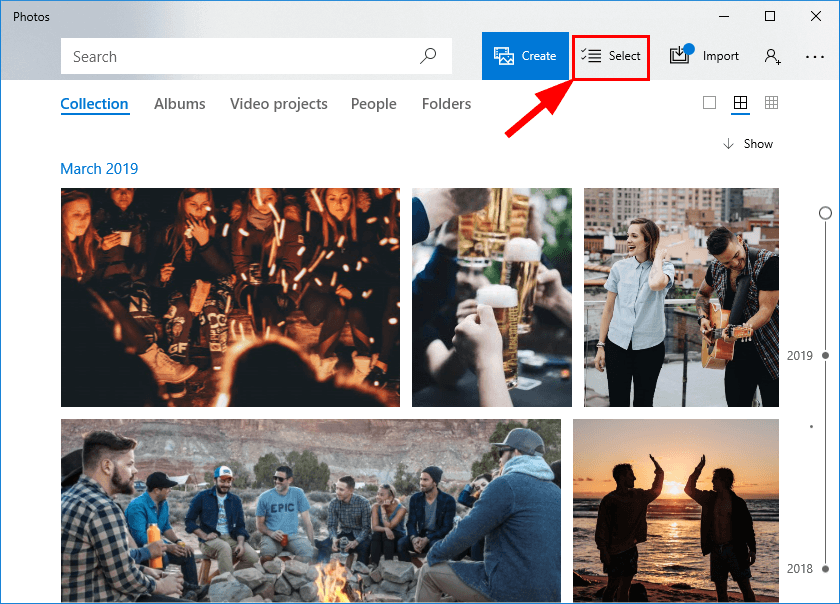Screen dimensions: 840x604
Task: Switch to small nine-square grid view
Action: pyautogui.click(x=771, y=102)
